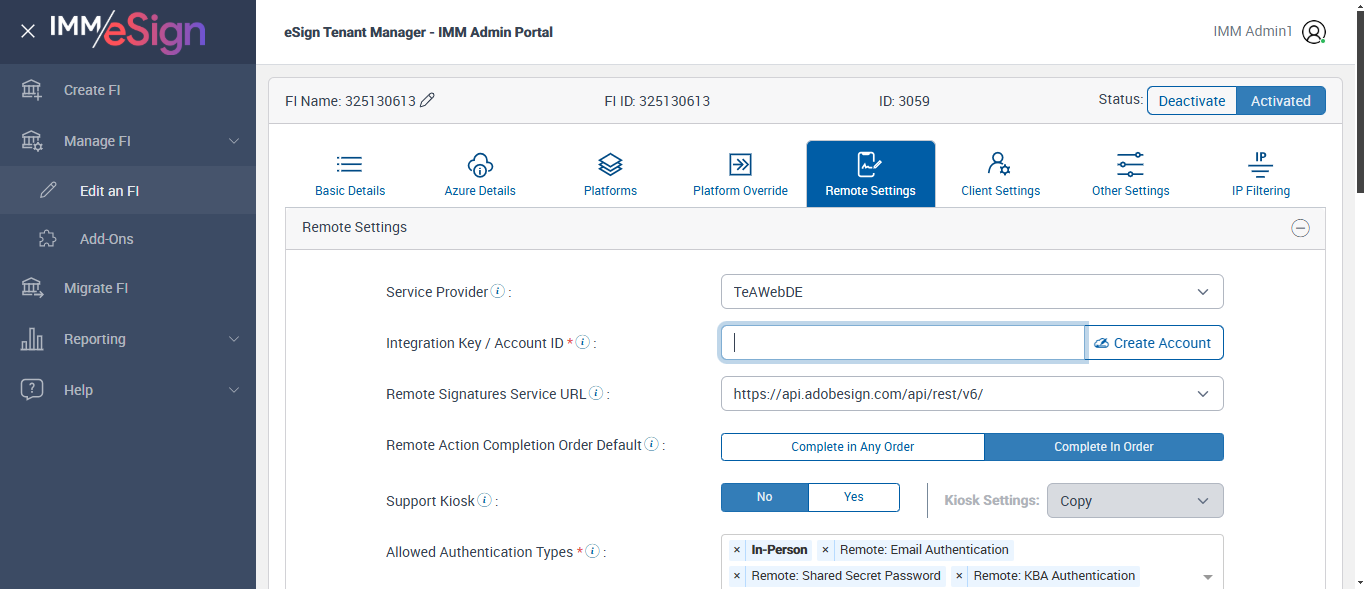Click Deactivate status toggle
This screenshot has height=589, width=1366.
(x=1191, y=101)
